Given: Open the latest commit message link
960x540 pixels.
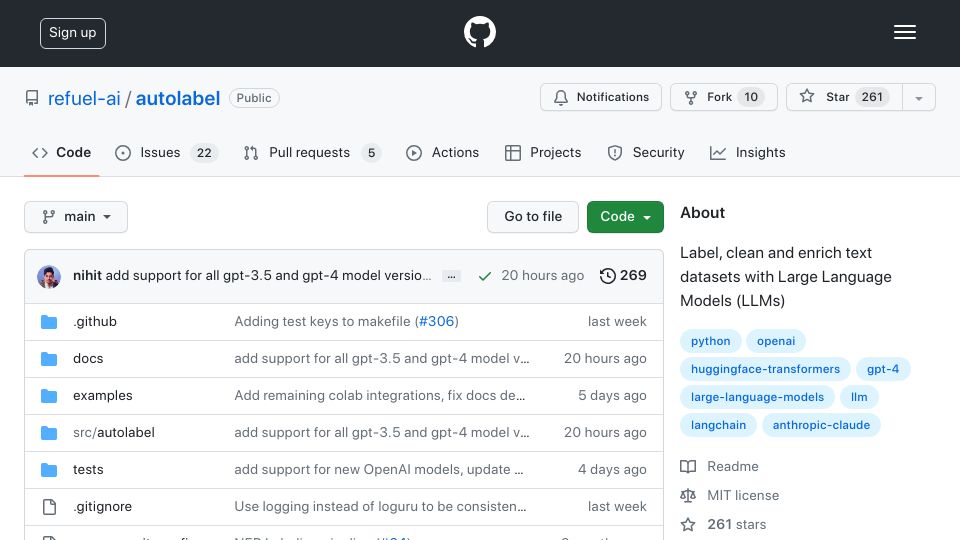Looking at the screenshot, I should pyautogui.click(x=268, y=276).
